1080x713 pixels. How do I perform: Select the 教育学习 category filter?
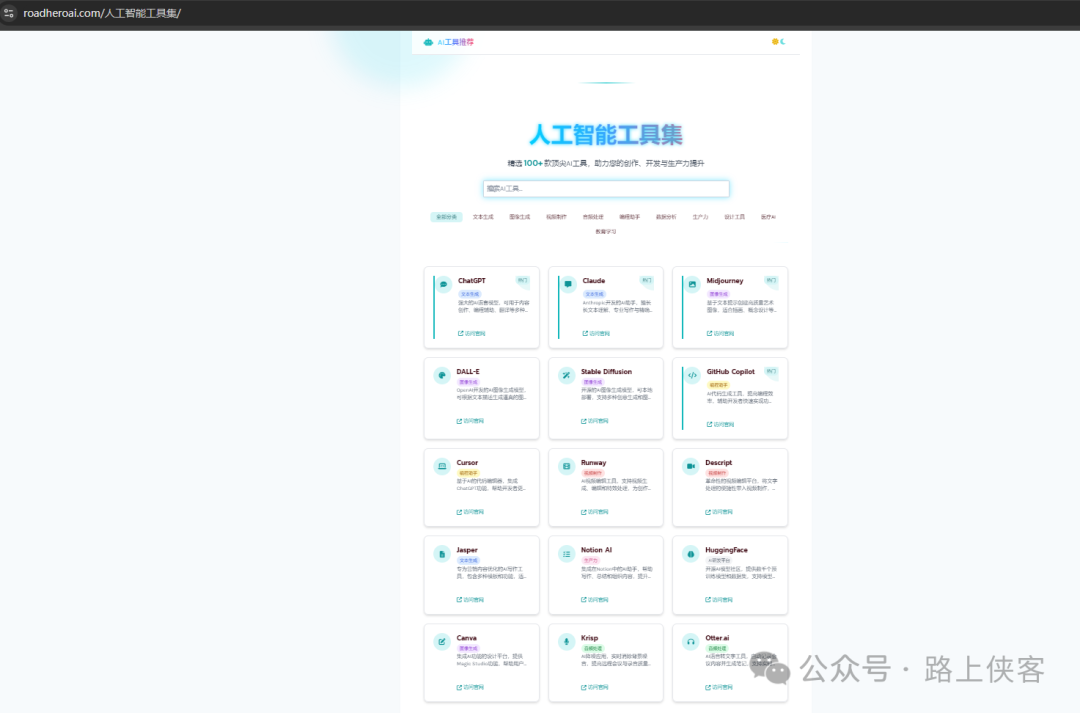point(606,231)
